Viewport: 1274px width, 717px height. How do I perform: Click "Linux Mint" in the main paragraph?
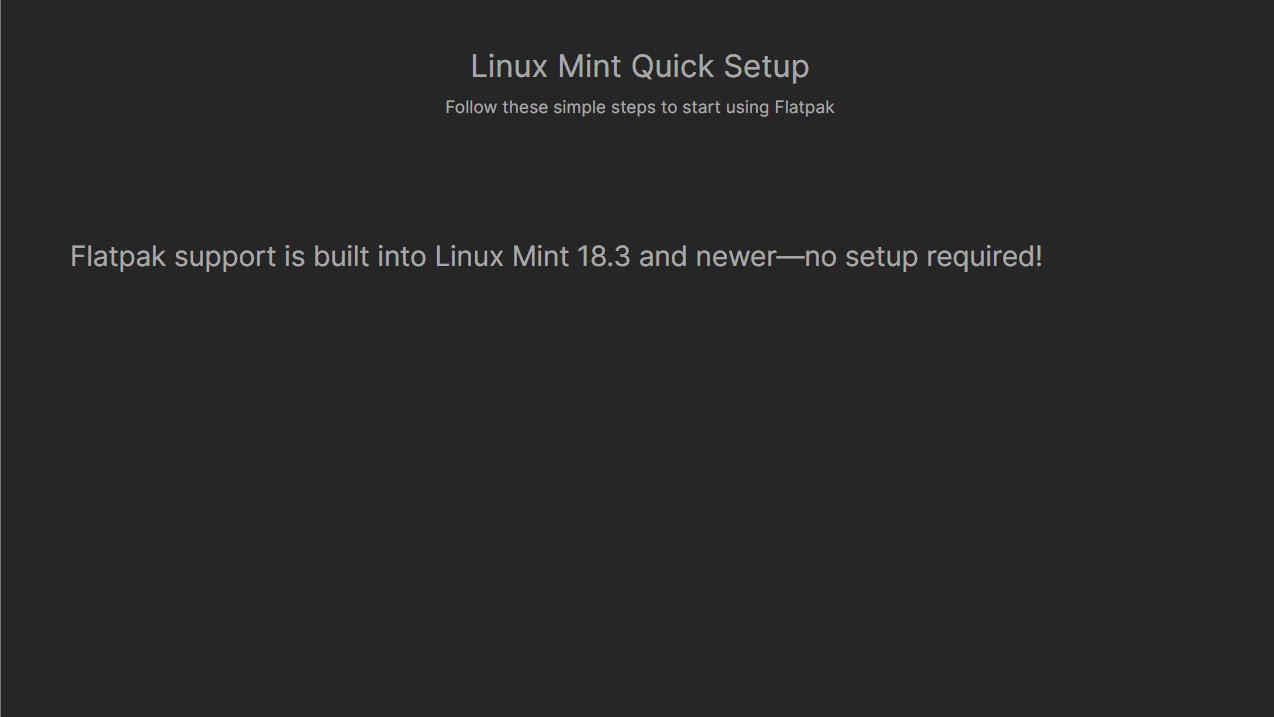point(502,257)
